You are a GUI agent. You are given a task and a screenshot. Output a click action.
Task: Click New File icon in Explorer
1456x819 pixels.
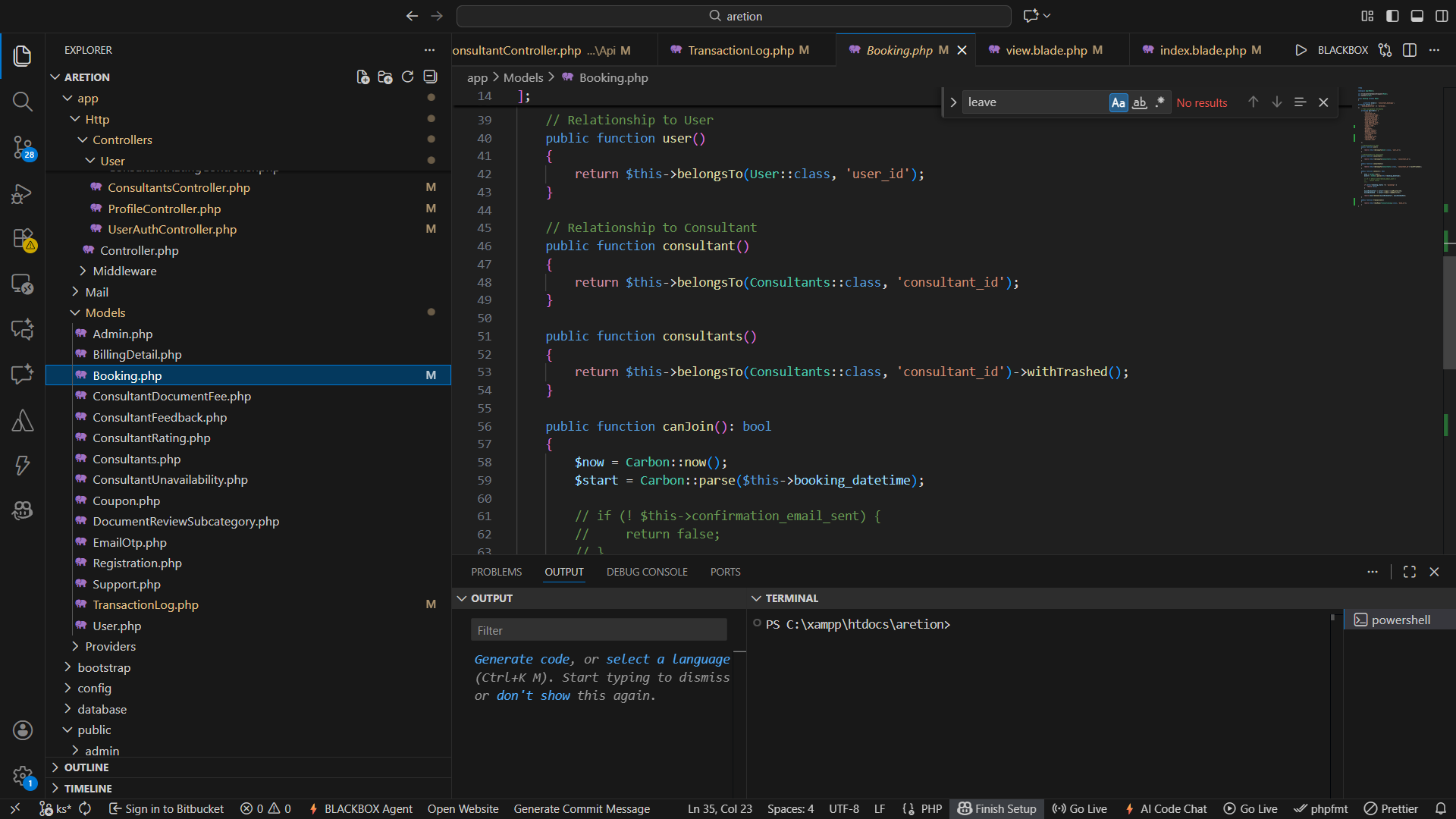tap(363, 77)
